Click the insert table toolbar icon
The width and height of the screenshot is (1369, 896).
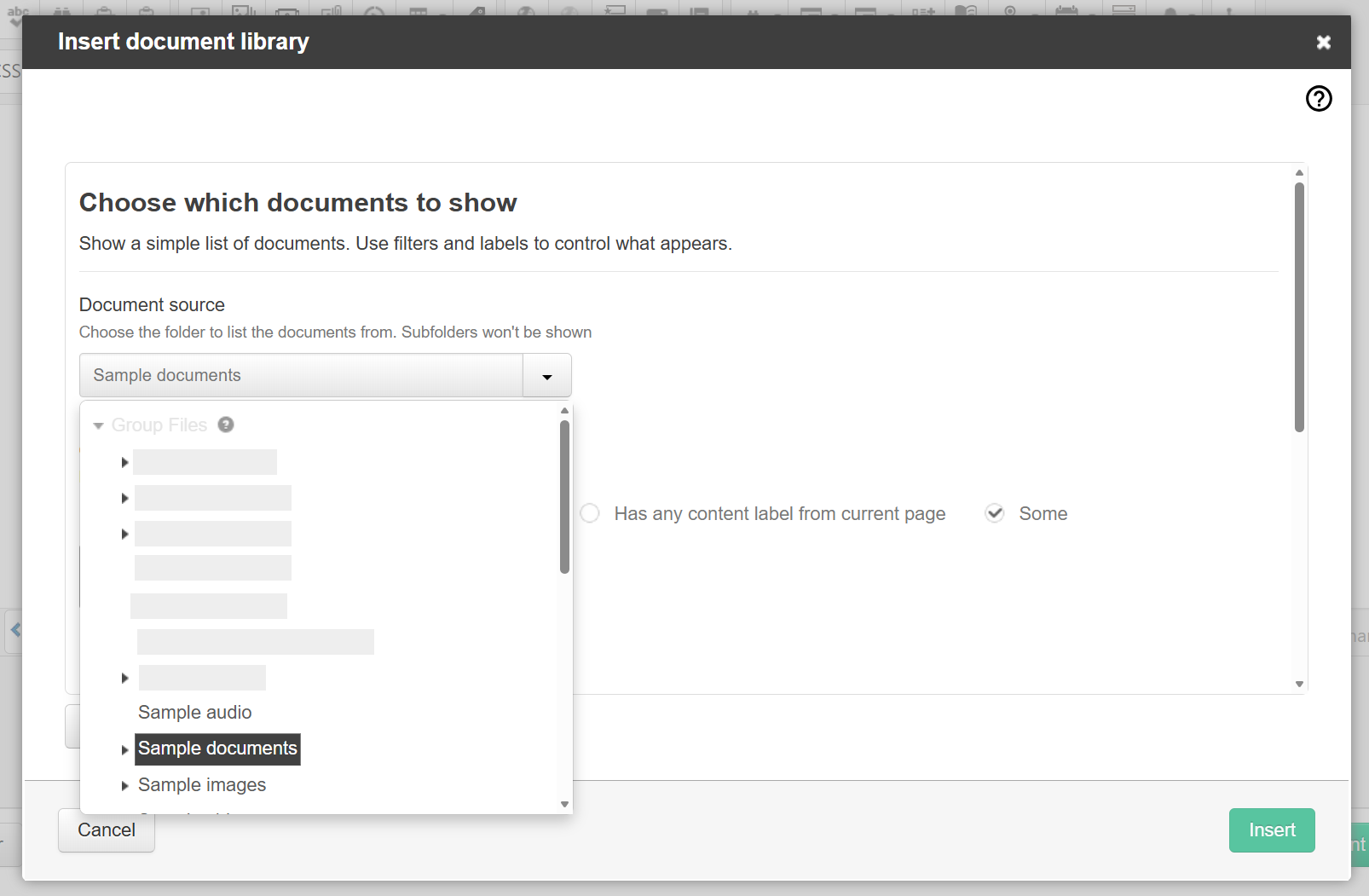point(419,12)
